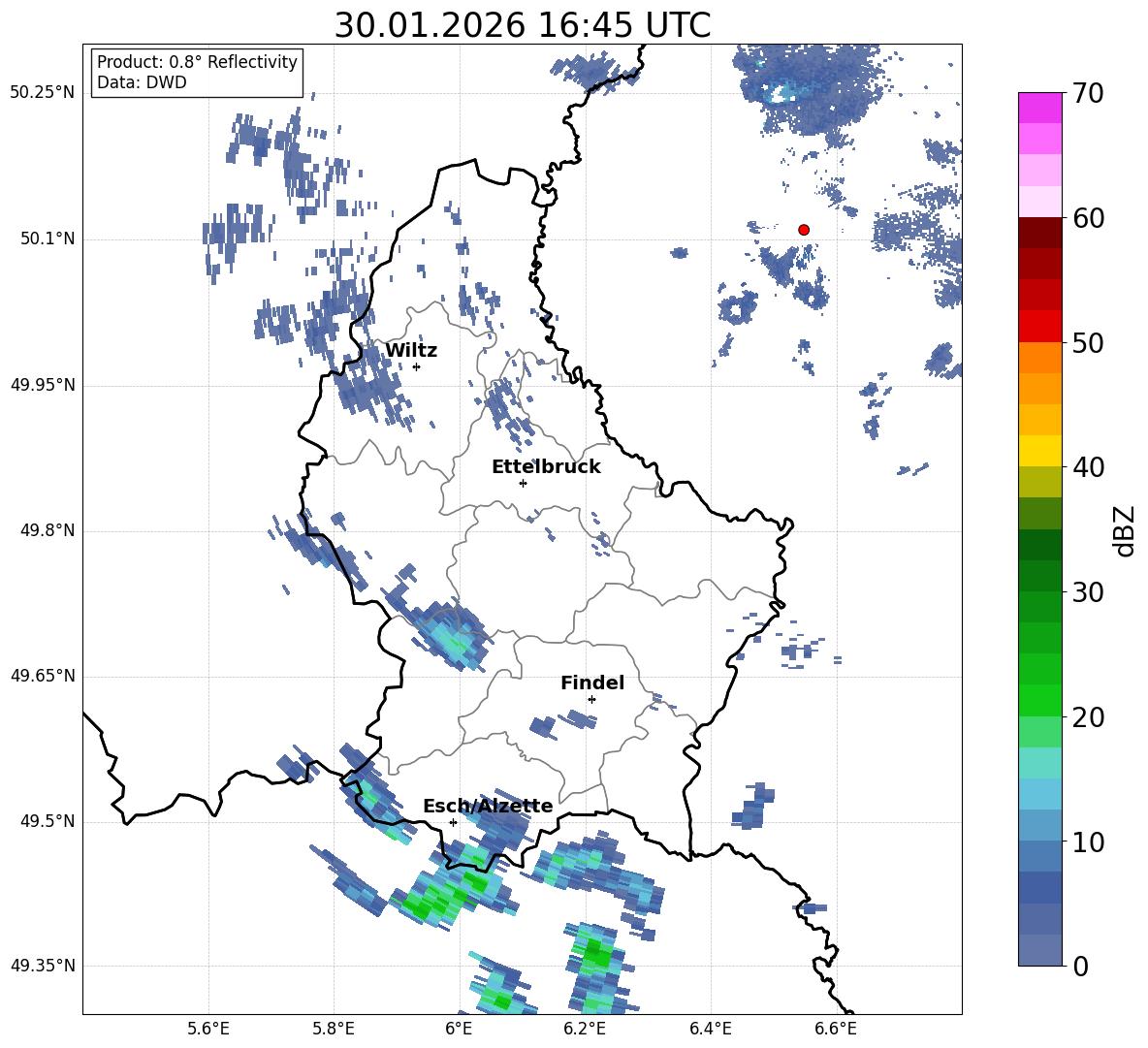Click the 5.6°E longitude label

208,1029
